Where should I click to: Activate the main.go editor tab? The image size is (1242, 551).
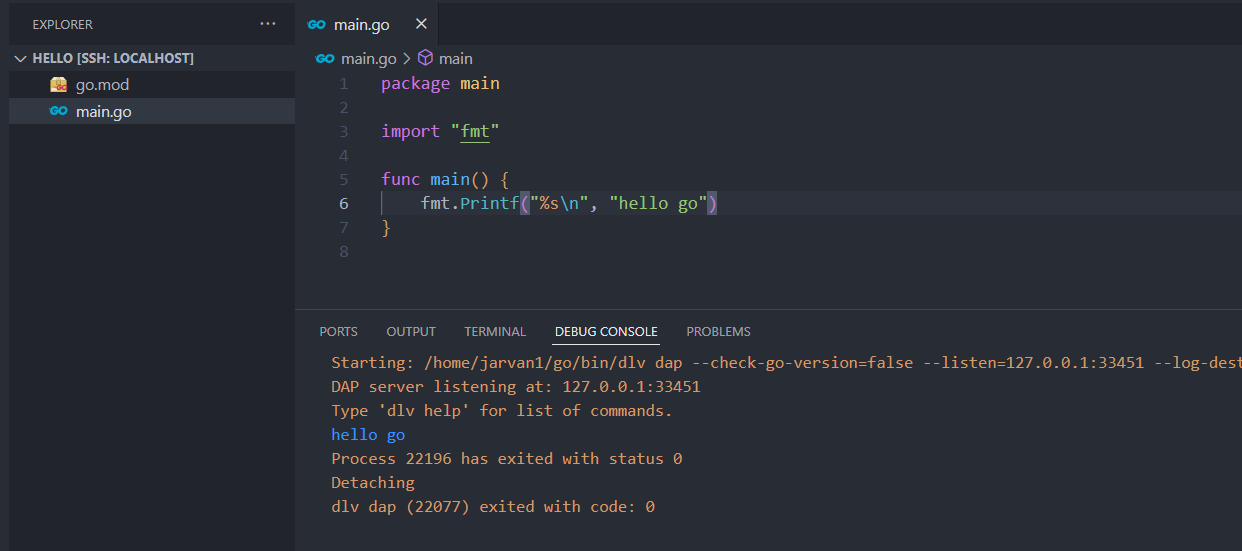coord(367,24)
